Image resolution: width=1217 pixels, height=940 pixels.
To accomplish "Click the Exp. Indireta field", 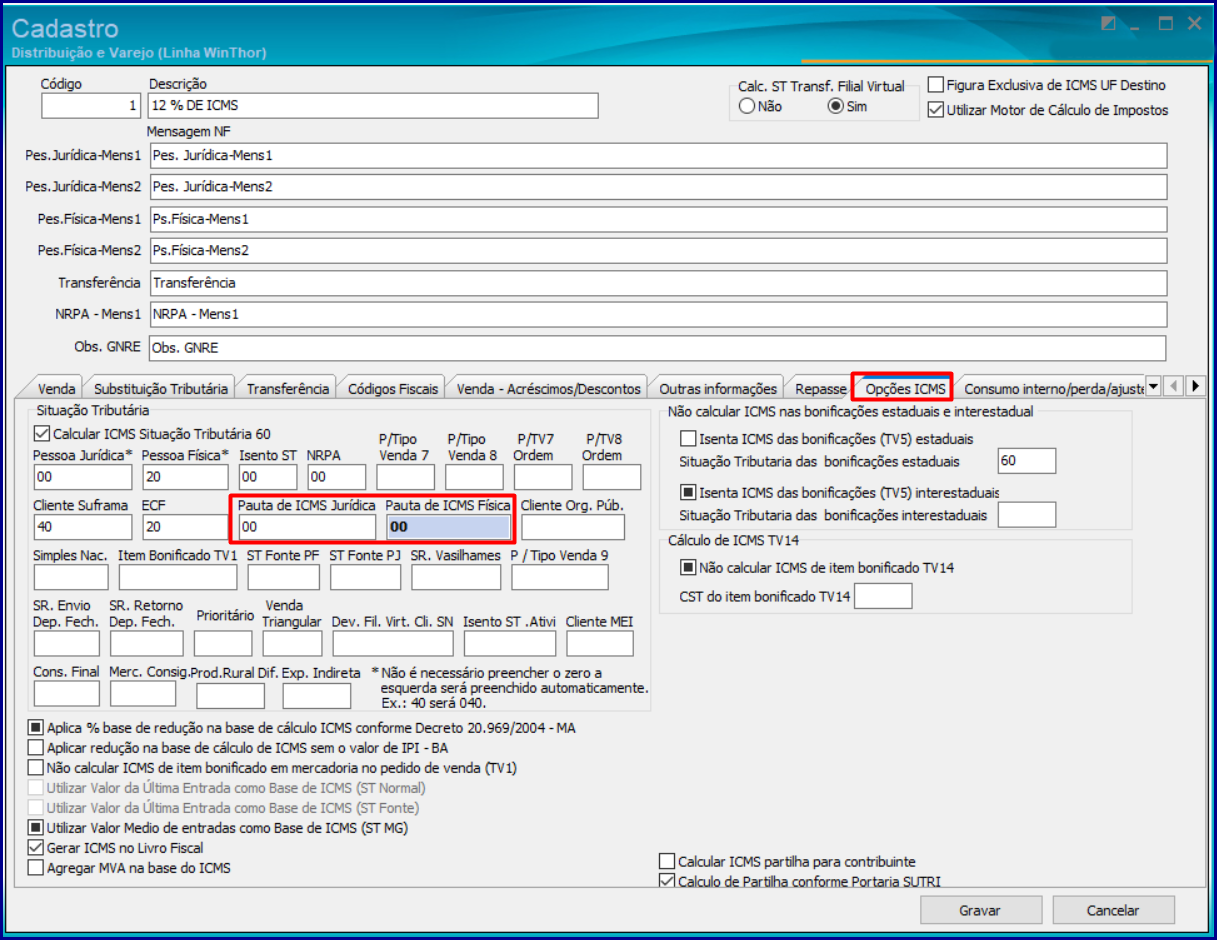I will click(x=317, y=695).
